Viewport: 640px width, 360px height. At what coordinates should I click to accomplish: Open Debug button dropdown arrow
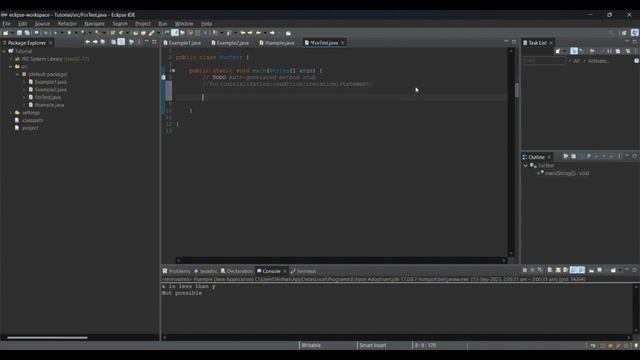tap(62, 33)
